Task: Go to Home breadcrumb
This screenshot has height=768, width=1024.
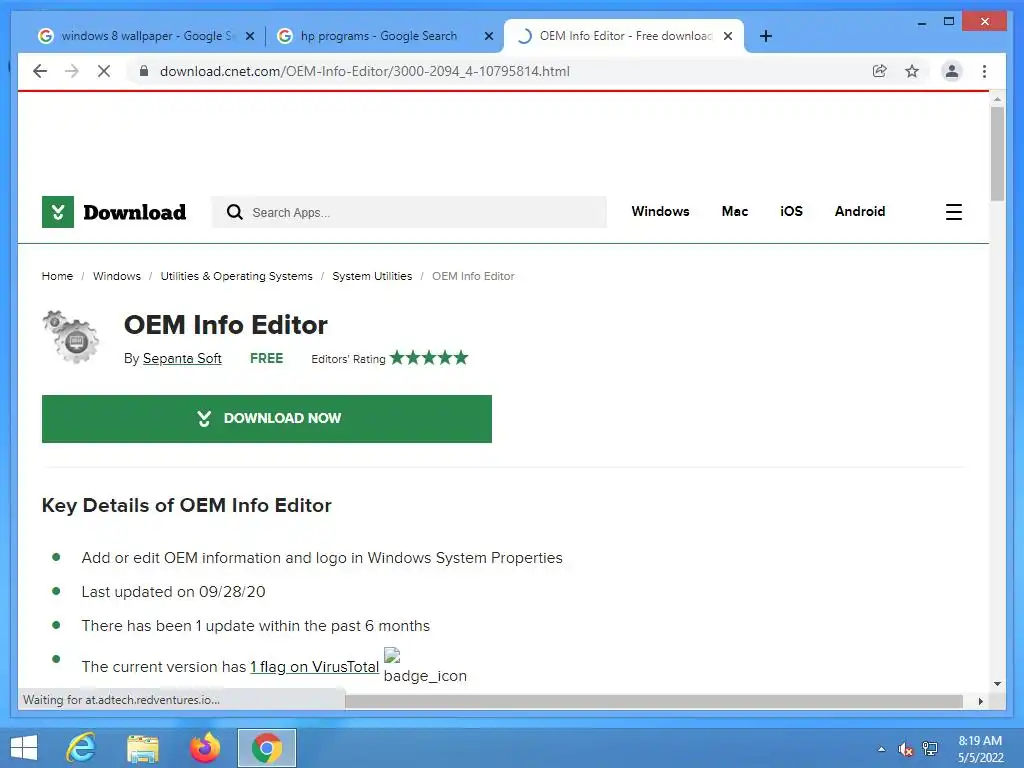Action: [x=57, y=276]
